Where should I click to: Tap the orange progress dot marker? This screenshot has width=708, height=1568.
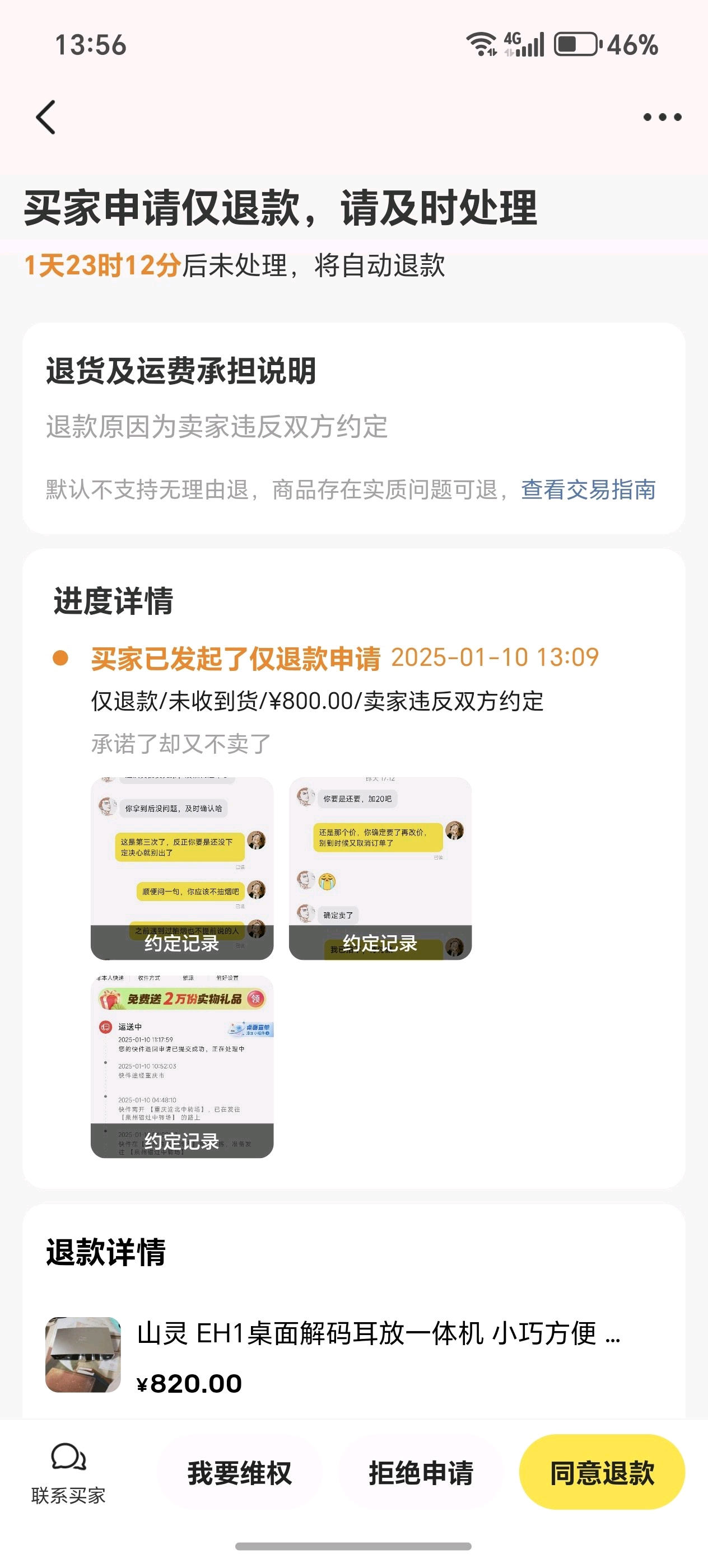60,658
